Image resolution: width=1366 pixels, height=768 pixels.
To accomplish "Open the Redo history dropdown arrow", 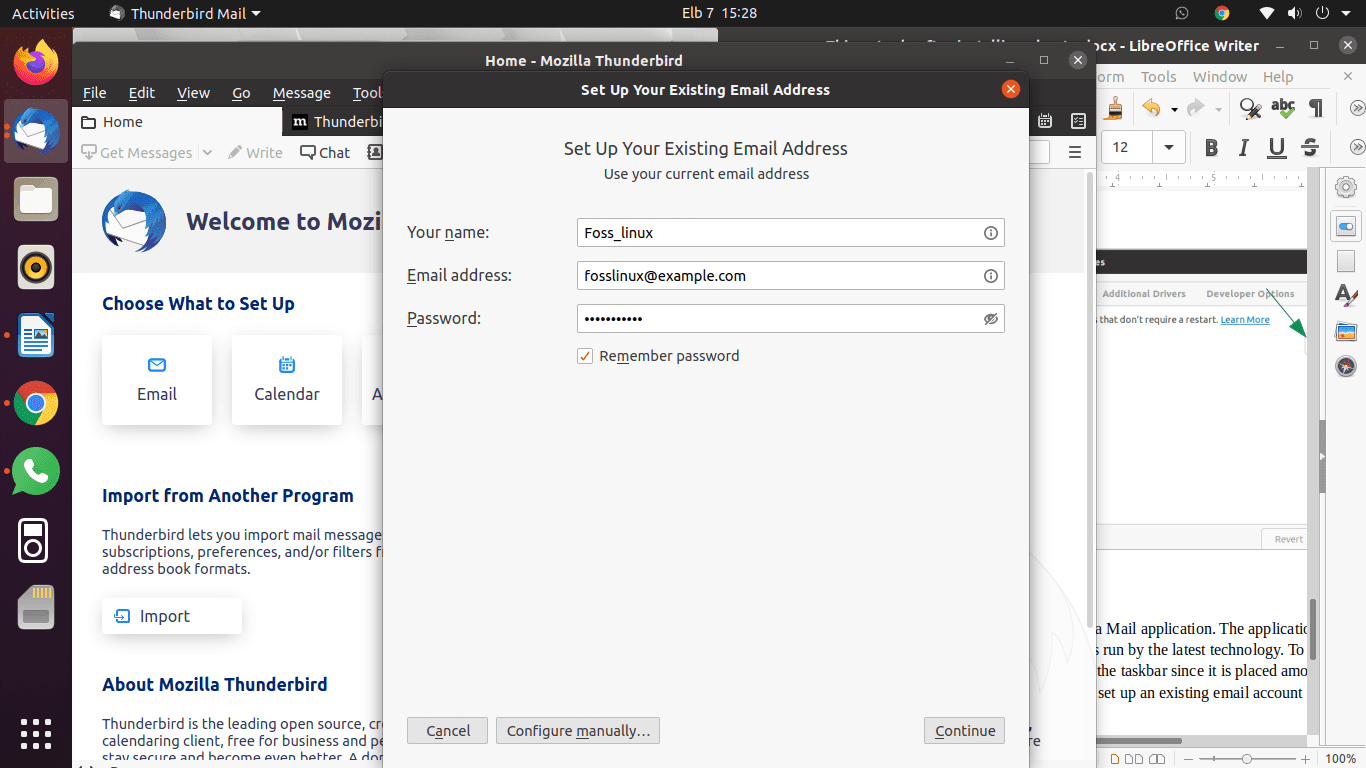I will tap(1218, 108).
